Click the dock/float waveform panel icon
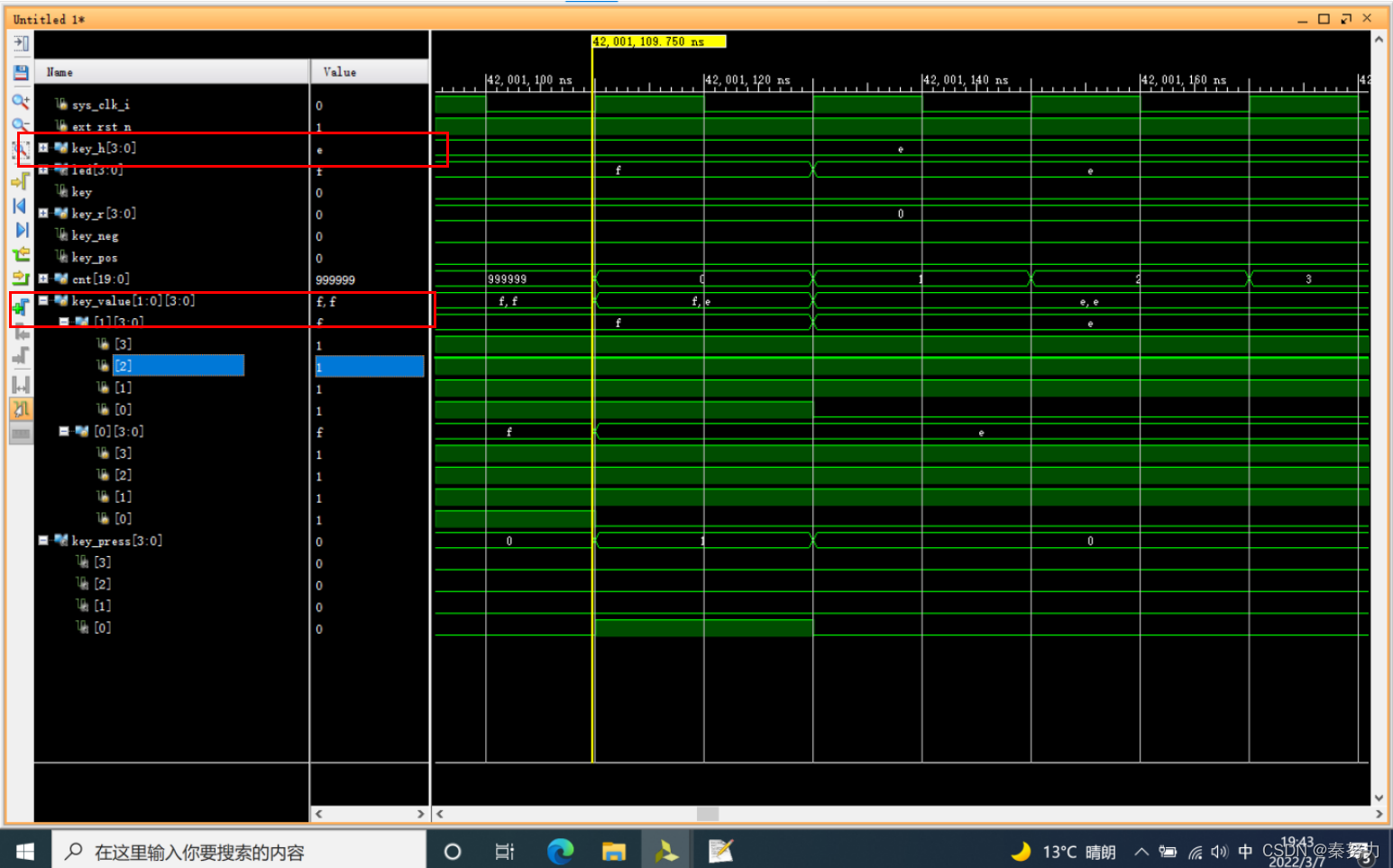 point(21,43)
